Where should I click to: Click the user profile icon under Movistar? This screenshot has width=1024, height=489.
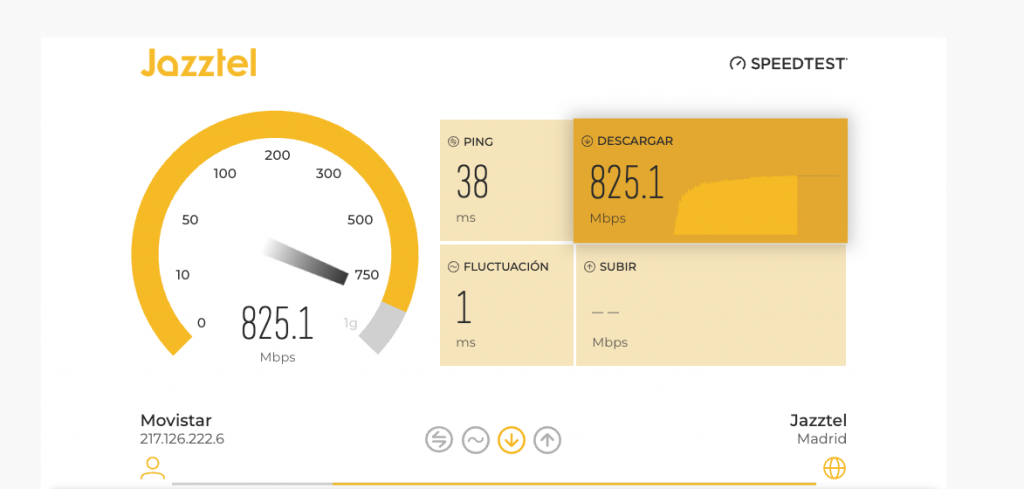click(153, 468)
